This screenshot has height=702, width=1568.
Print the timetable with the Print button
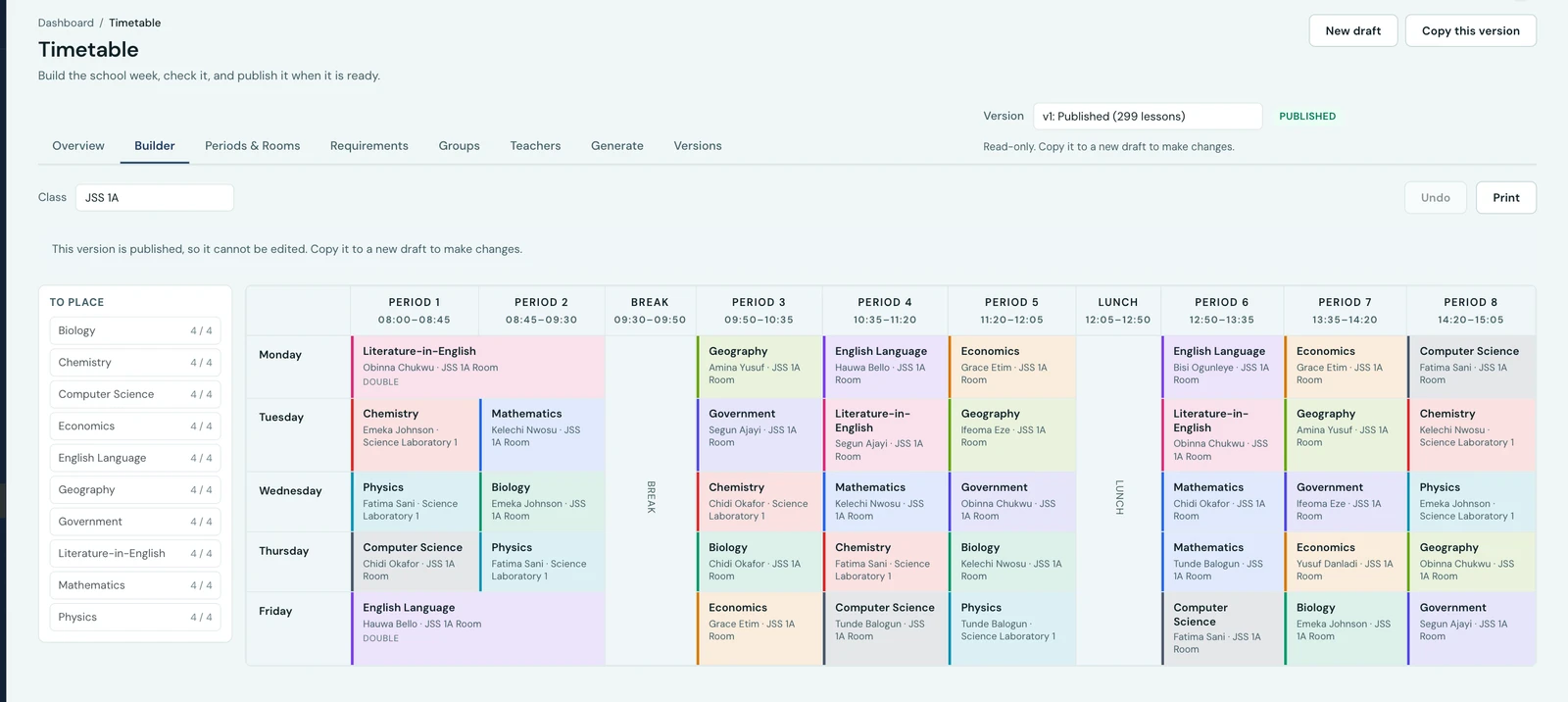1506,197
